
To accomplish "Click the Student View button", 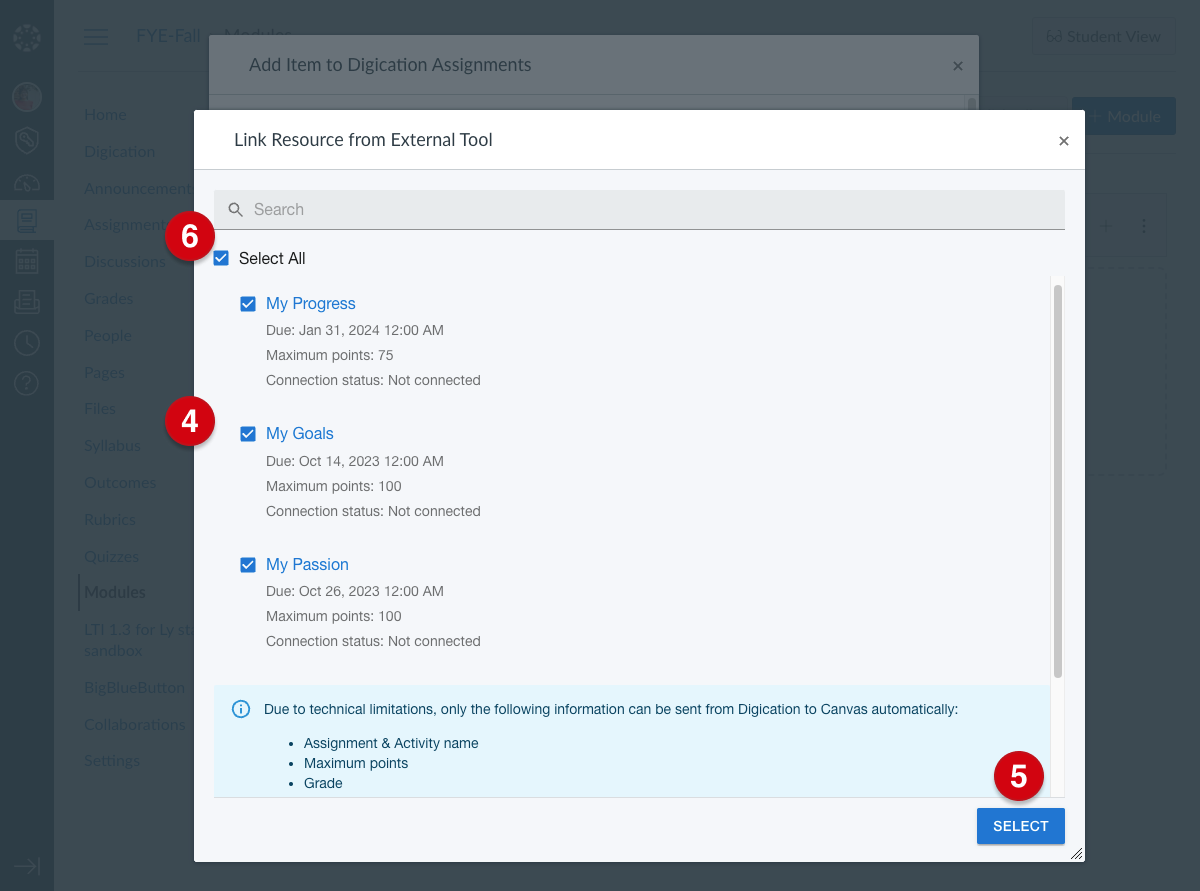I will click(x=1104, y=37).
